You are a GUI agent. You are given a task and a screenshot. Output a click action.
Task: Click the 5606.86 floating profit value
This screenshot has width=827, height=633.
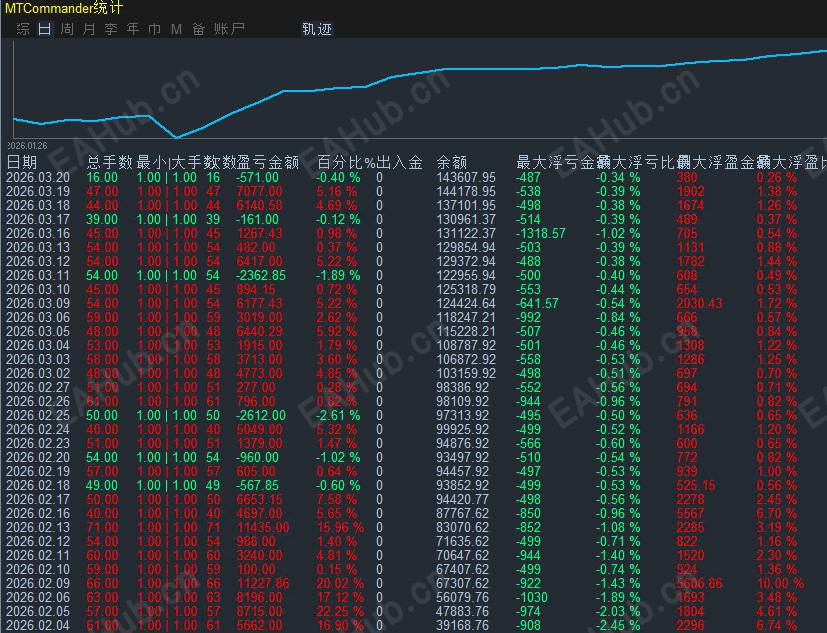(700, 583)
